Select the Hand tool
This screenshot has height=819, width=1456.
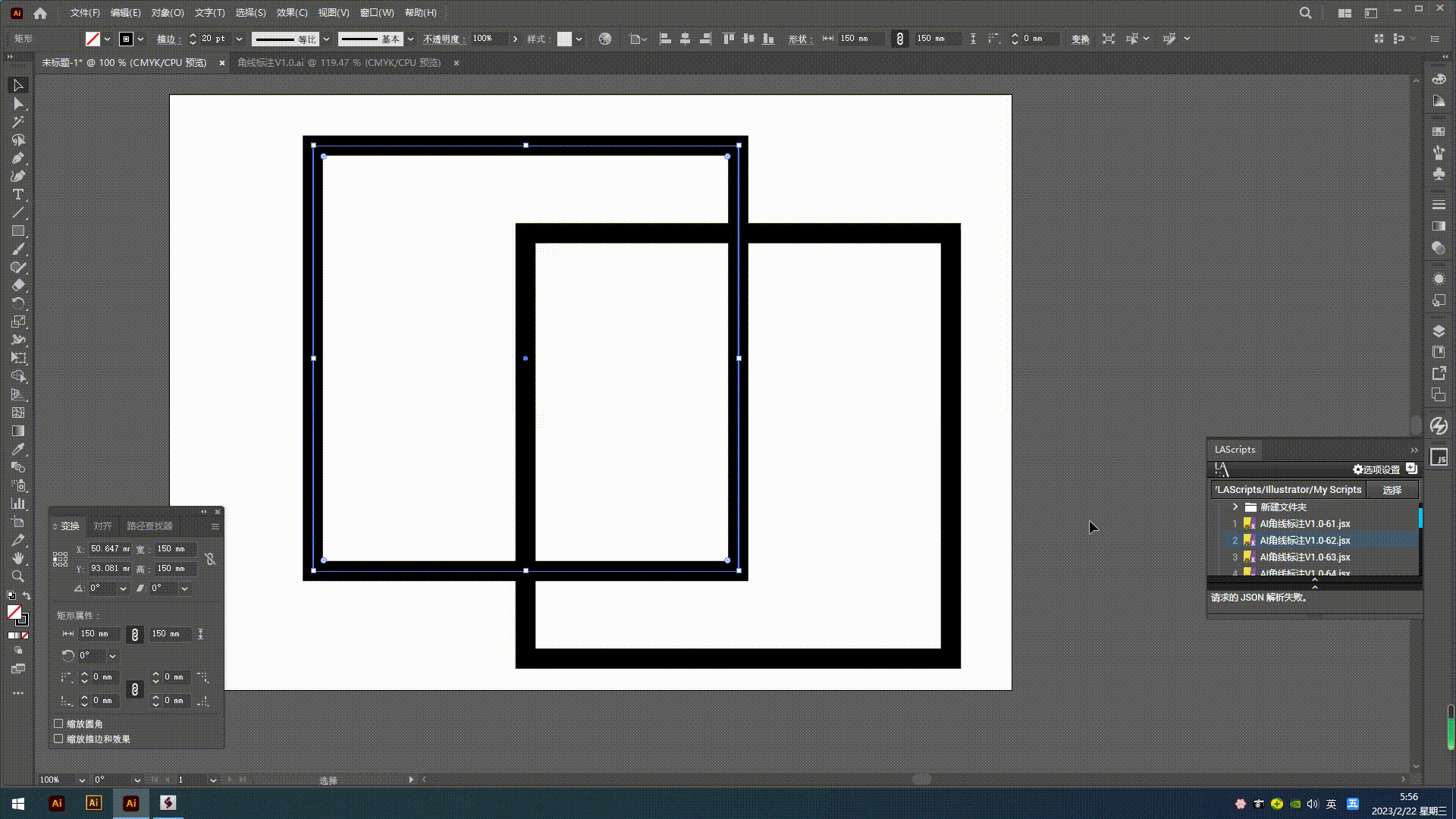(18, 558)
